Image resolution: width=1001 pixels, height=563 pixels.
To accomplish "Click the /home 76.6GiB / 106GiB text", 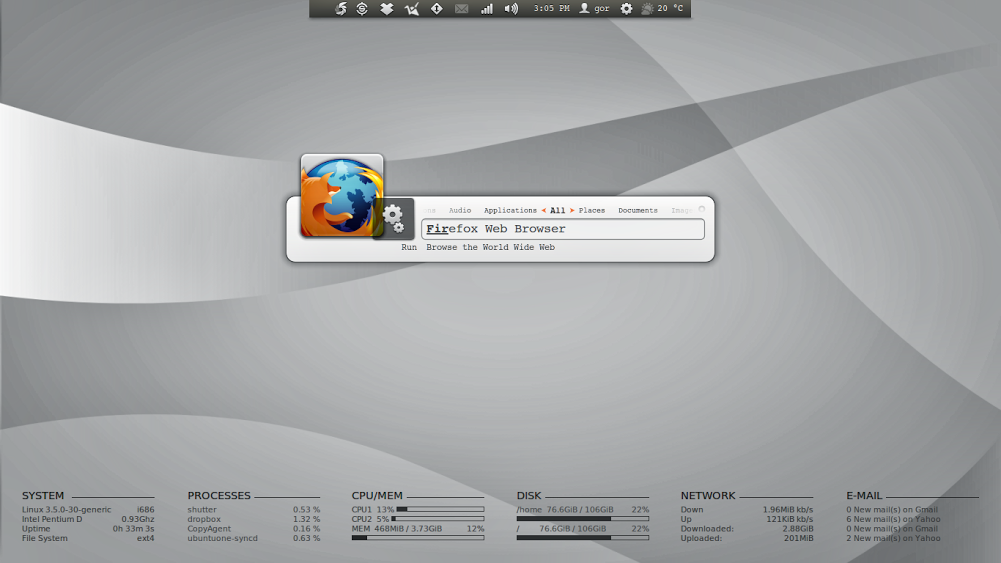I will (565, 509).
